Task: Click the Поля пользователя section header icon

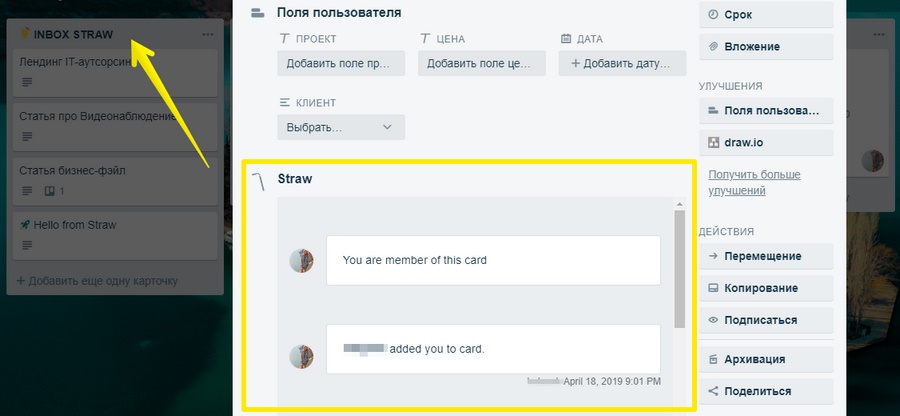Action: [258, 12]
